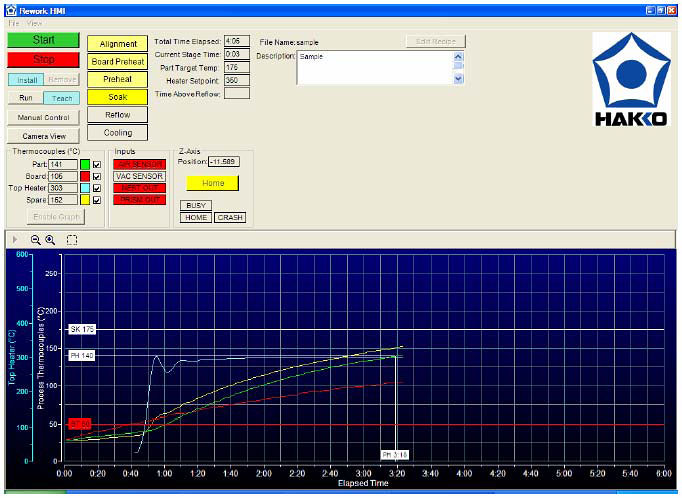
Task: Open Camera View
Action: coord(43,136)
